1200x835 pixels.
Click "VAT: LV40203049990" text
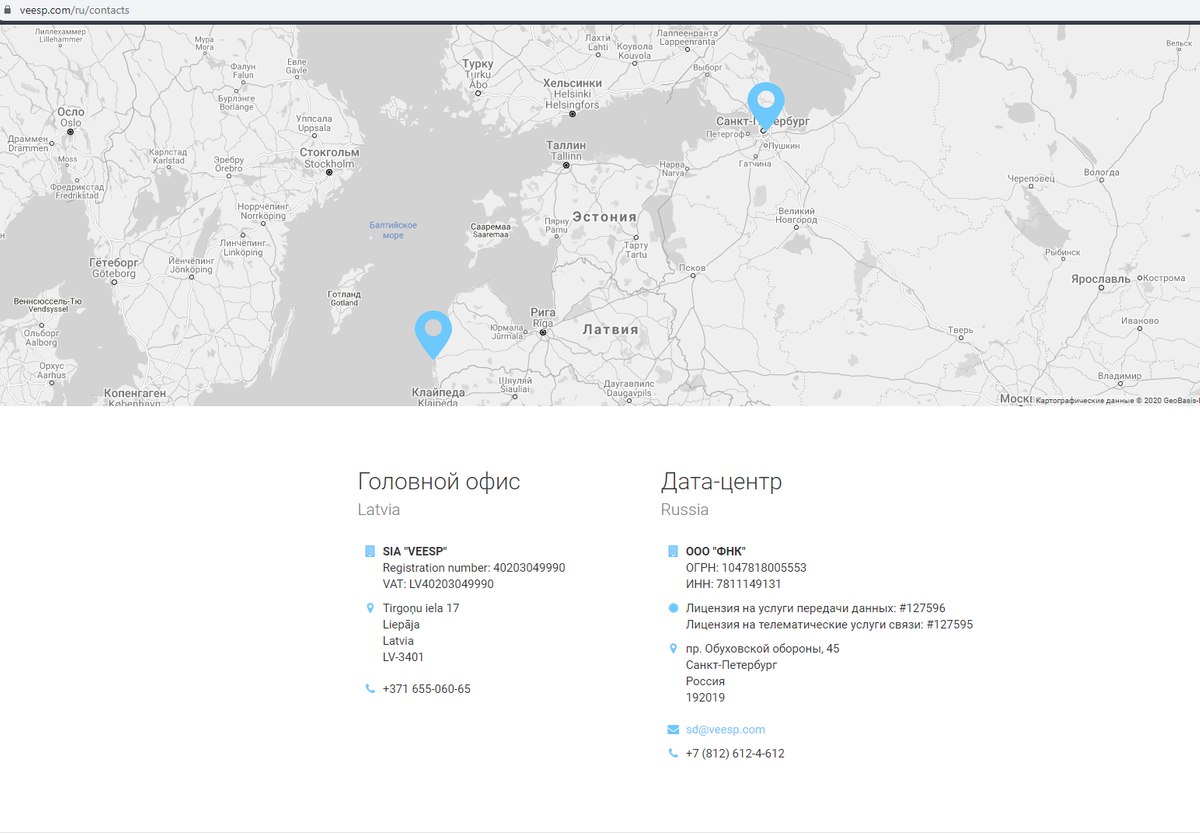438,584
